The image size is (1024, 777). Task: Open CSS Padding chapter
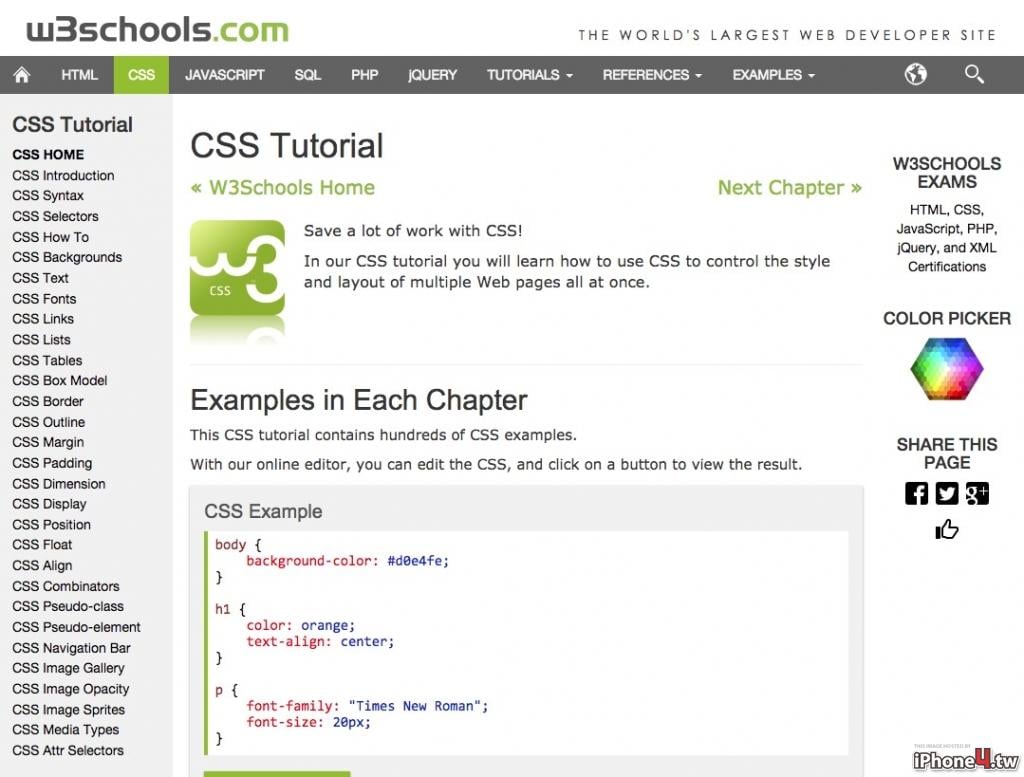click(52, 463)
